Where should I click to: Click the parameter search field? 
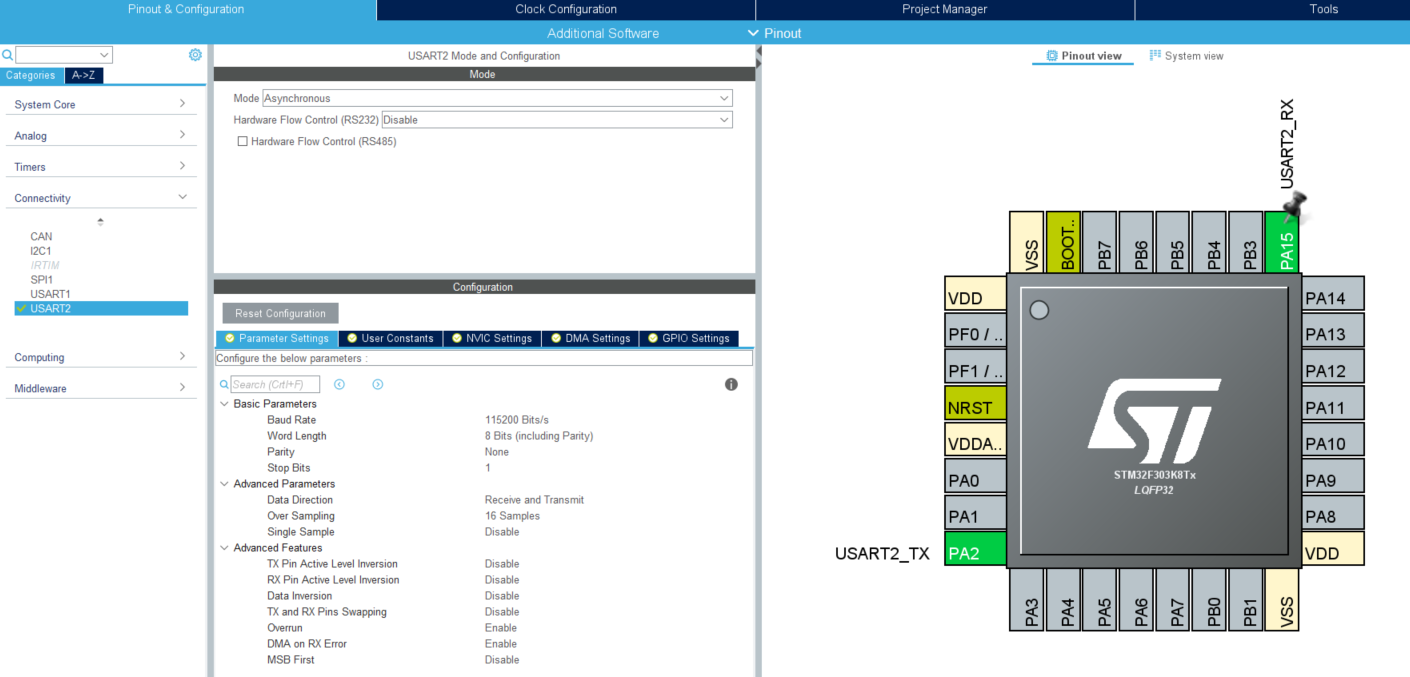275,384
